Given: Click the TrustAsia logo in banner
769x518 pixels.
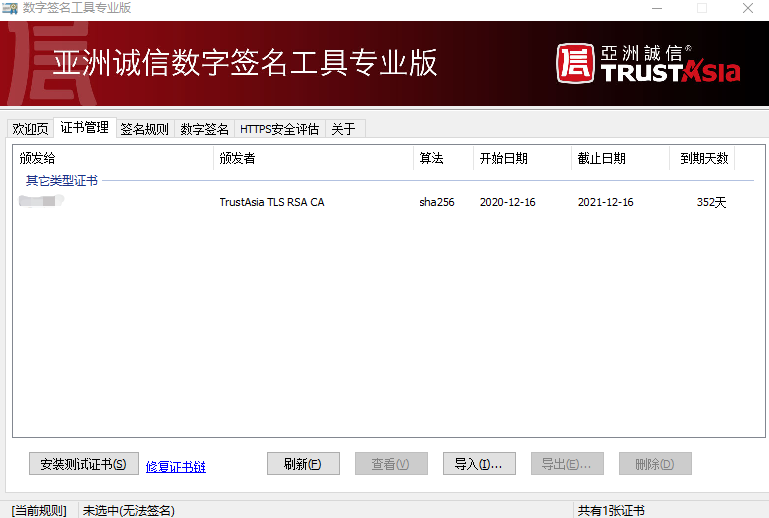Looking at the screenshot, I should pyautogui.click(x=648, y=64).
